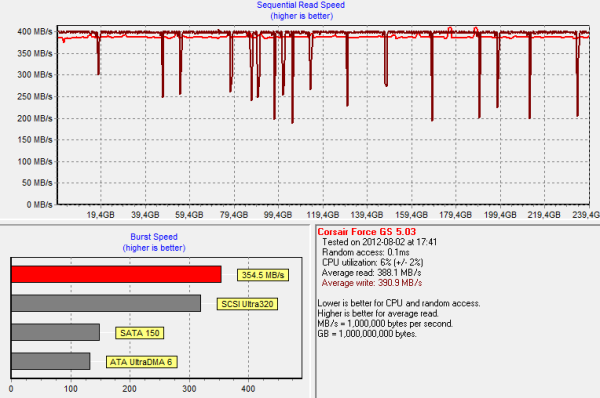The image size is (600, 398).
Task: Click the SCSI Ultra320 label
Action: 247,304
